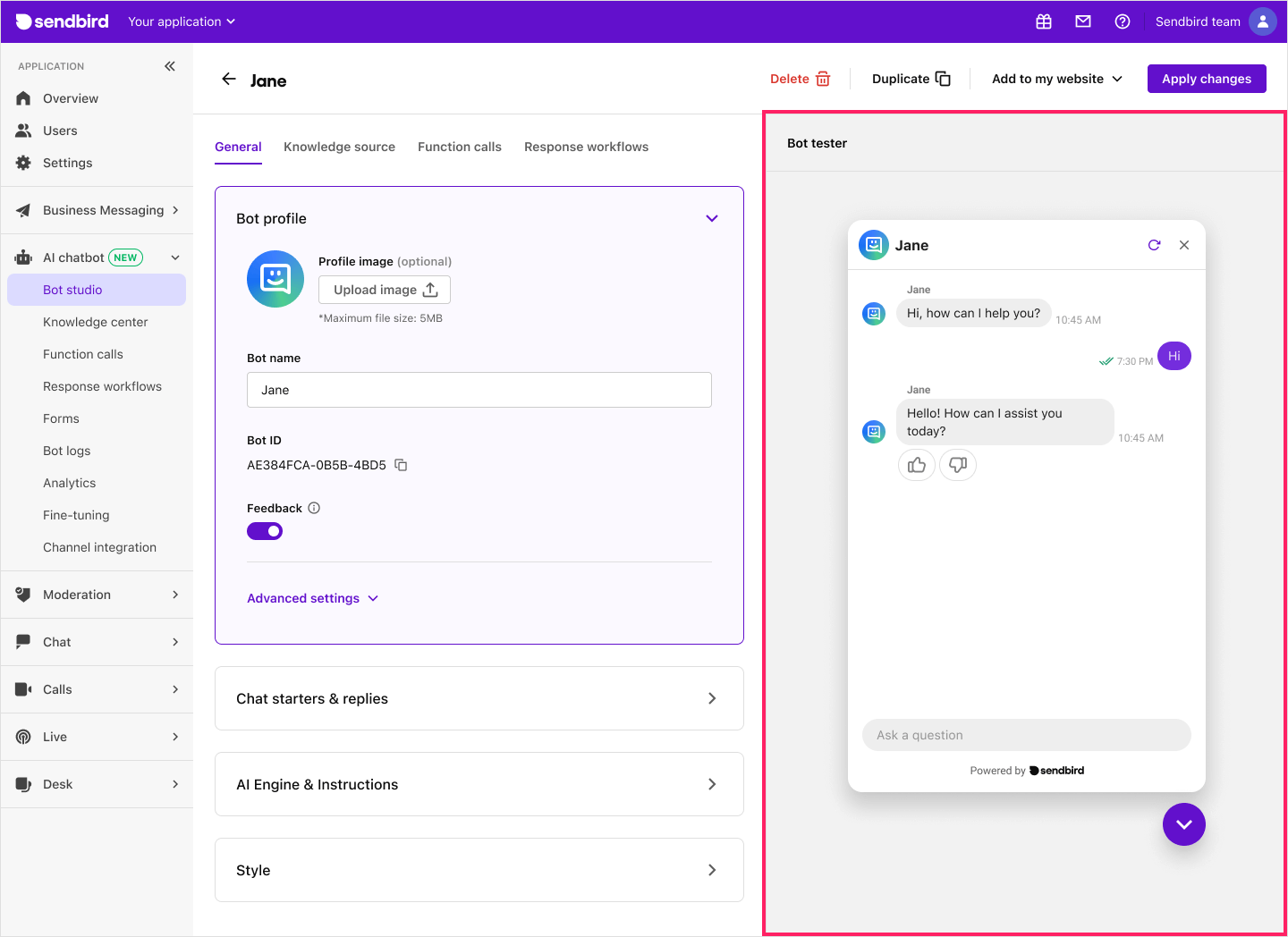This screenshot has width=1288, height=937.
Task: Expand Moderation section
Action: click(x=97, y=595)
